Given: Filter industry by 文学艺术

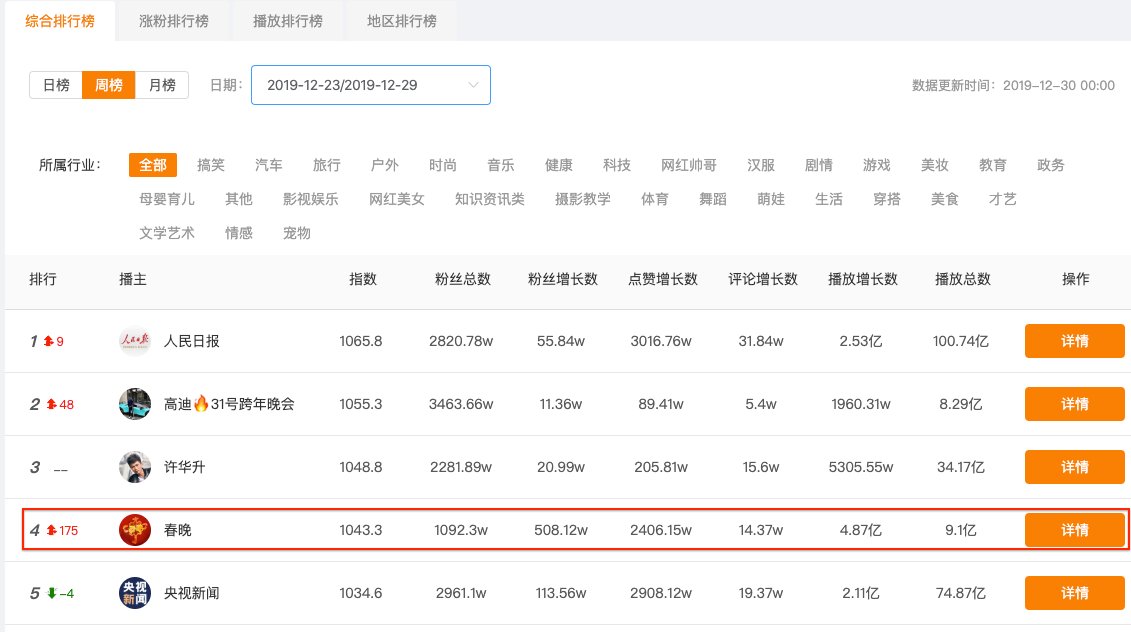Looking at the screenshot, I should click(167, 233).
